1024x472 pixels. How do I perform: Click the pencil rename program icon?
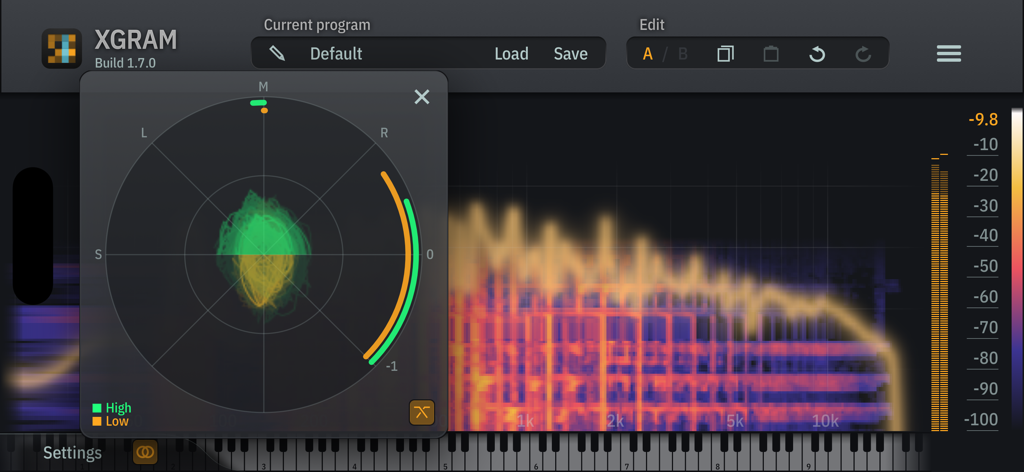(277, 54)
